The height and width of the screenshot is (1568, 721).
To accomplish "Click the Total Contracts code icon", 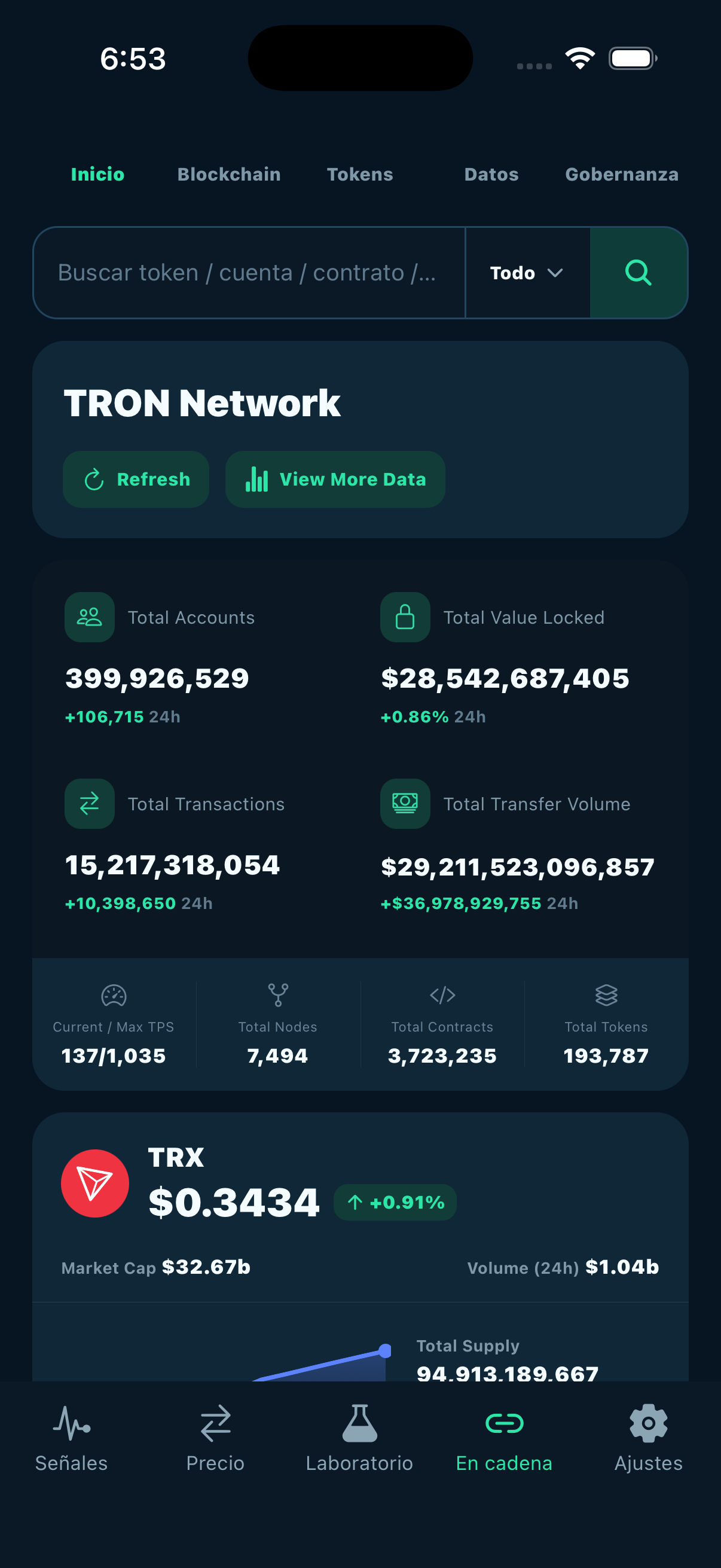I will click(x=442, y=995).
